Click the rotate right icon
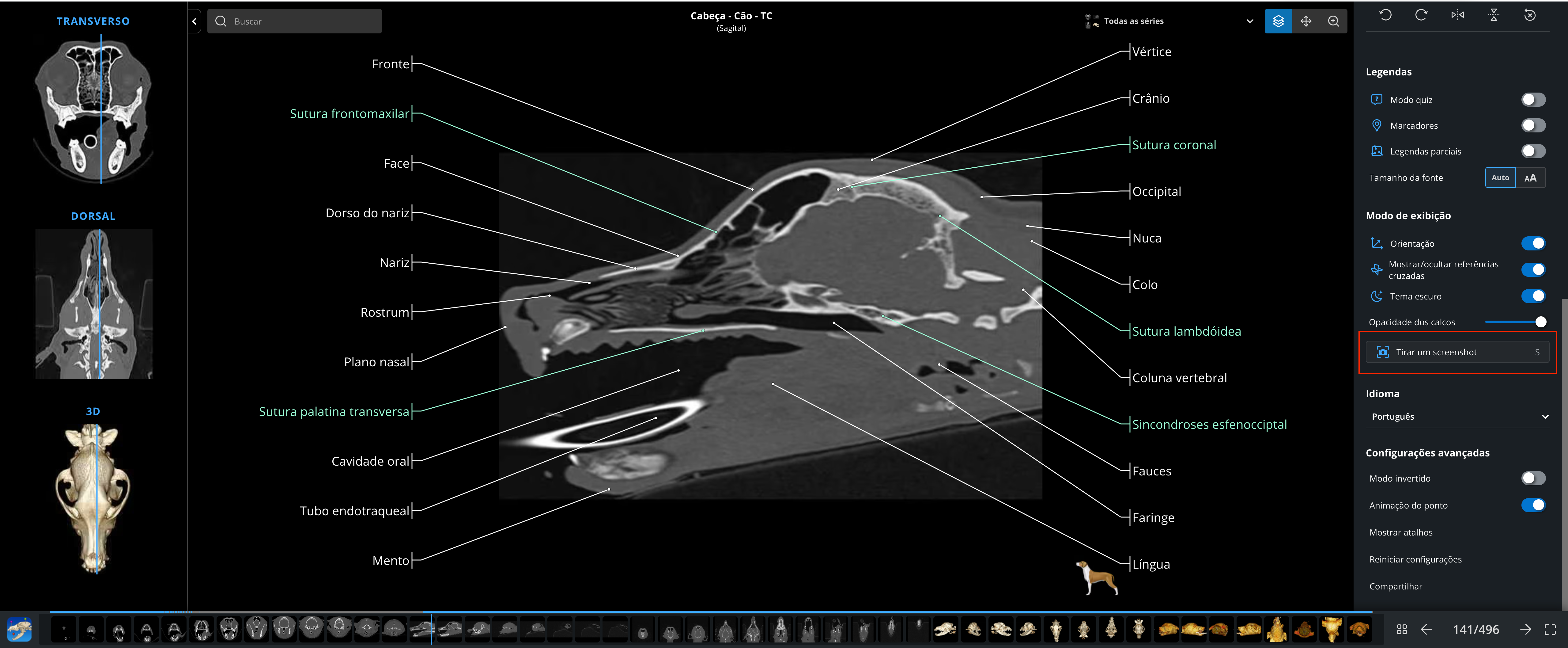 pos(1421,15)
